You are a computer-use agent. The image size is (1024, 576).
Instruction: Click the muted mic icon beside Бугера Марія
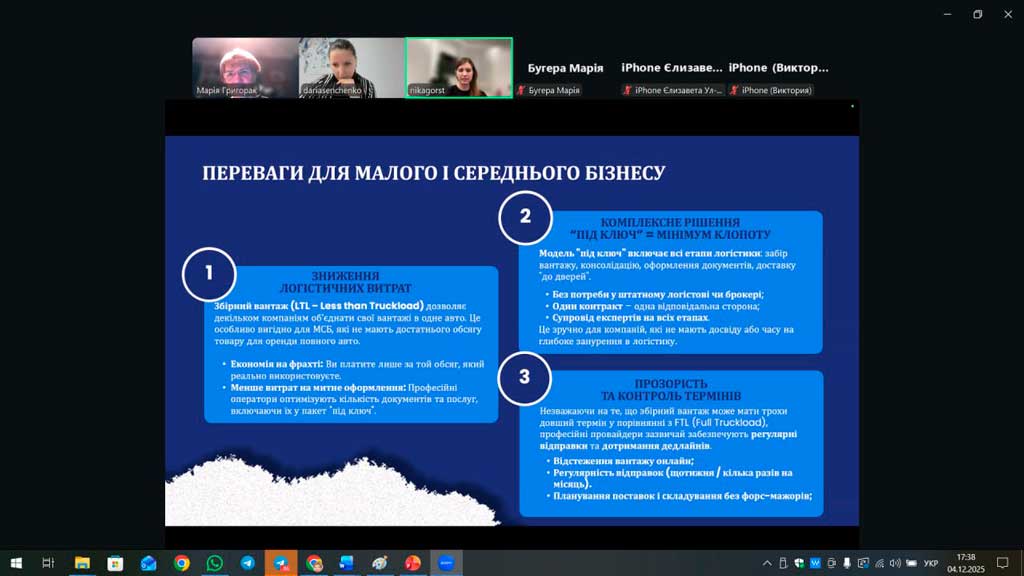520,91
